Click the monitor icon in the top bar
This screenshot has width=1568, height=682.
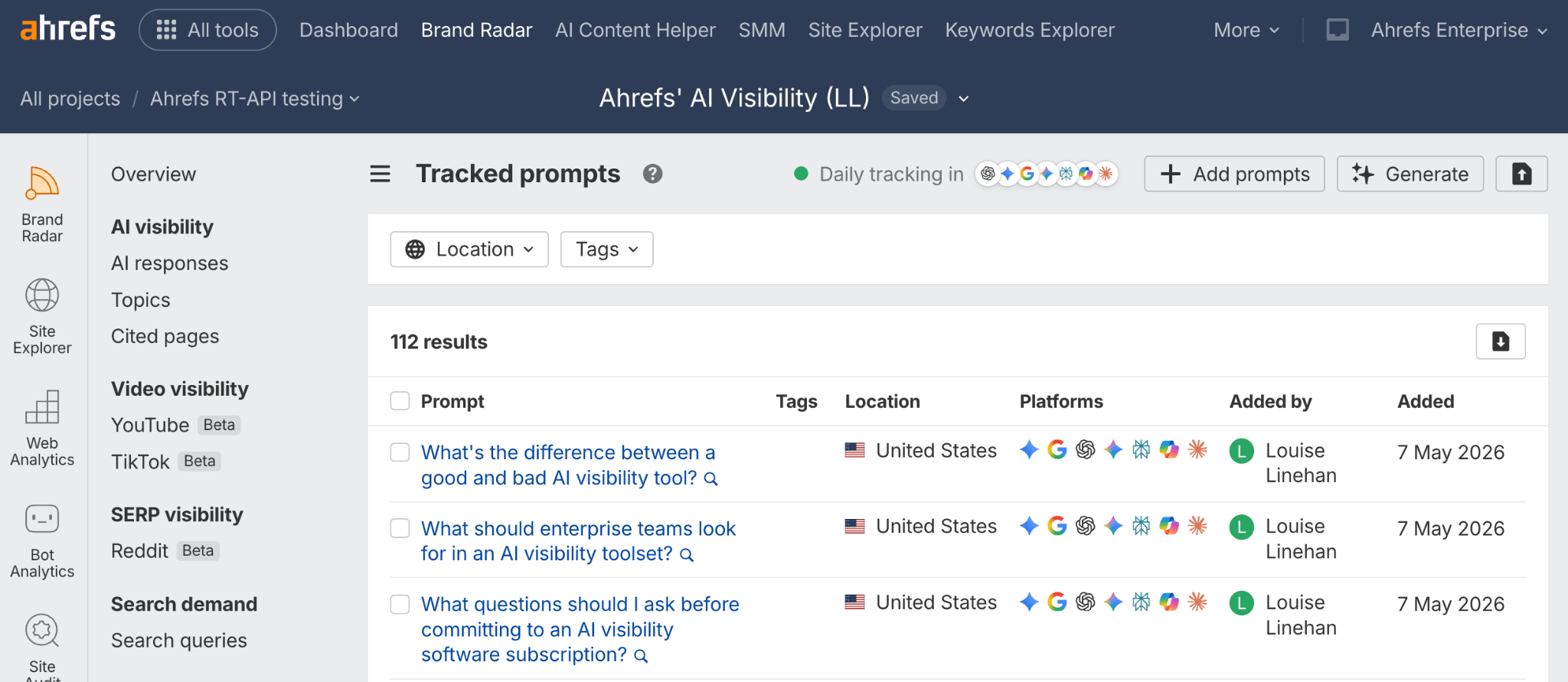[1337, 30]
